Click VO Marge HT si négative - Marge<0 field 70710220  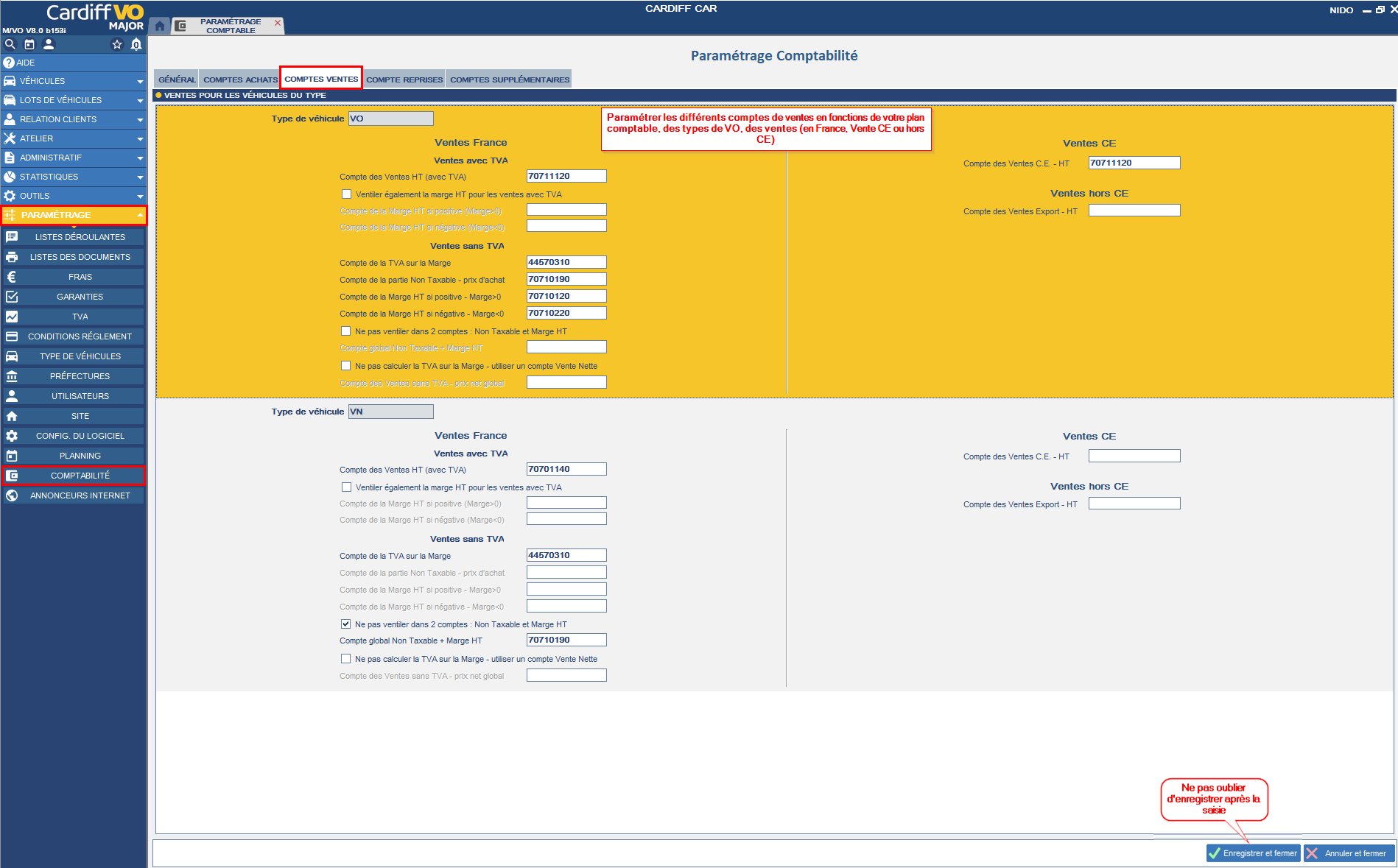[566, 313]
